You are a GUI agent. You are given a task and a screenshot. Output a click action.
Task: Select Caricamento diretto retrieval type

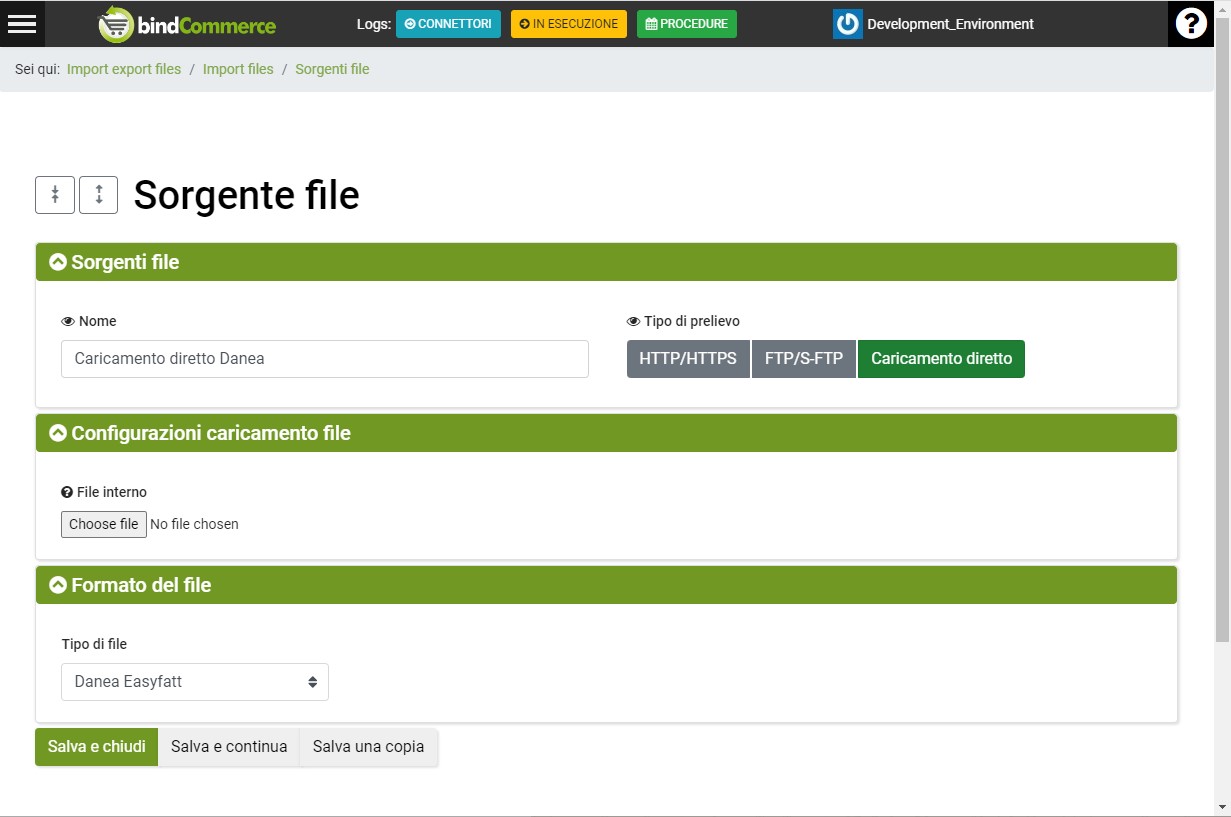pyautogui.click(x=941, y=359)
